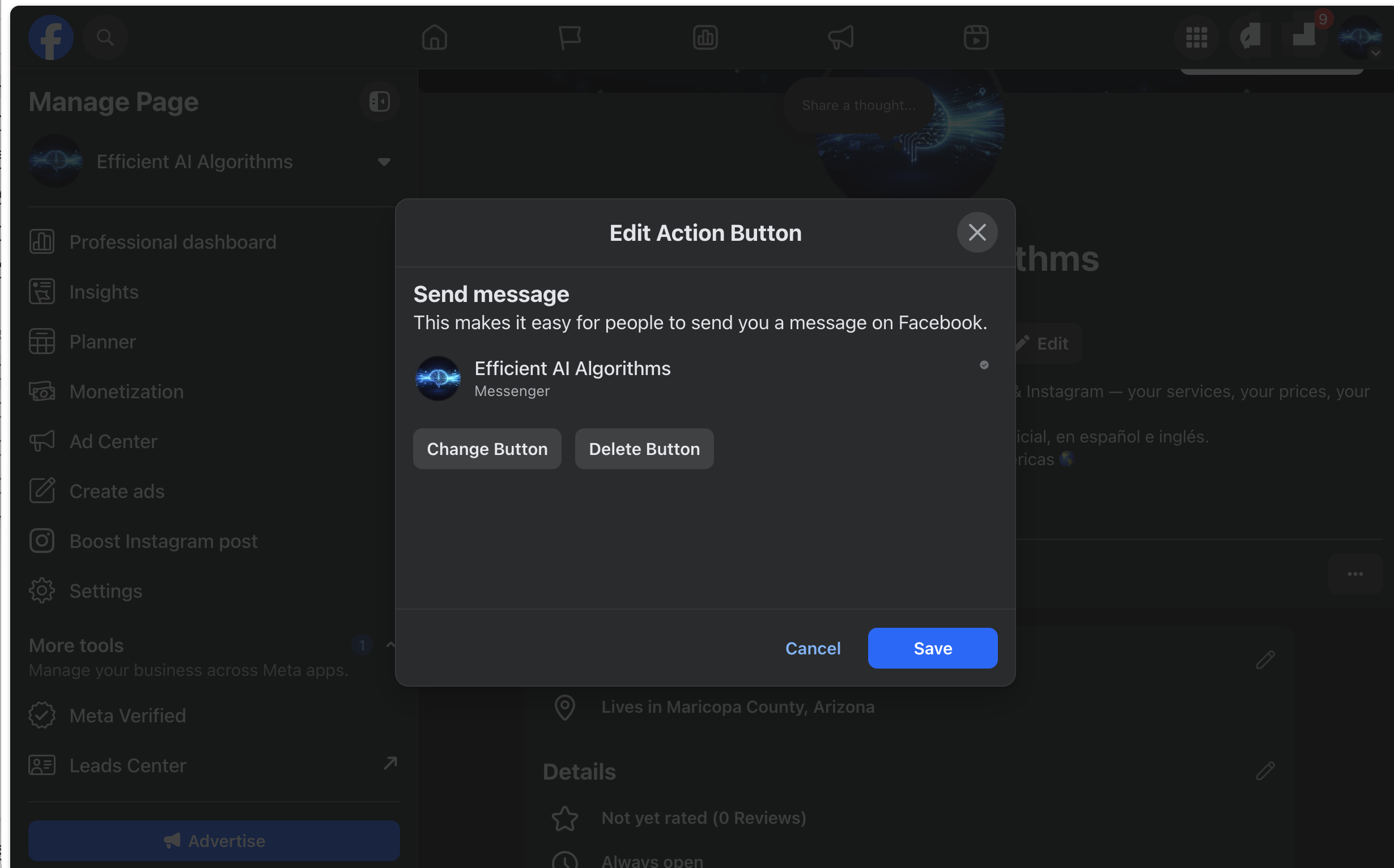Cancel the Edit Action Button dialog

coord(813,648)
